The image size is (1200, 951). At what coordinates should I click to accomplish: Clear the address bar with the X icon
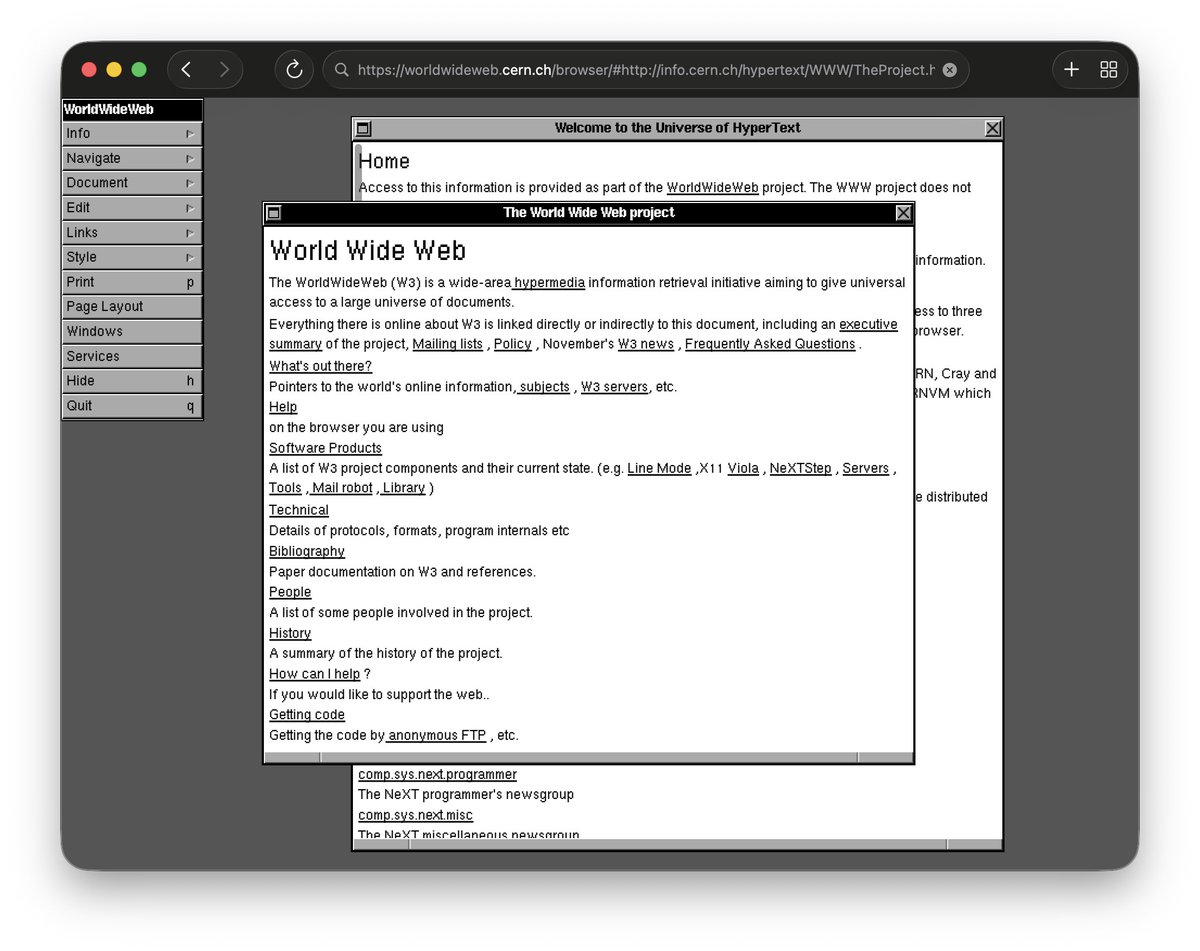(x=950, y=70)
